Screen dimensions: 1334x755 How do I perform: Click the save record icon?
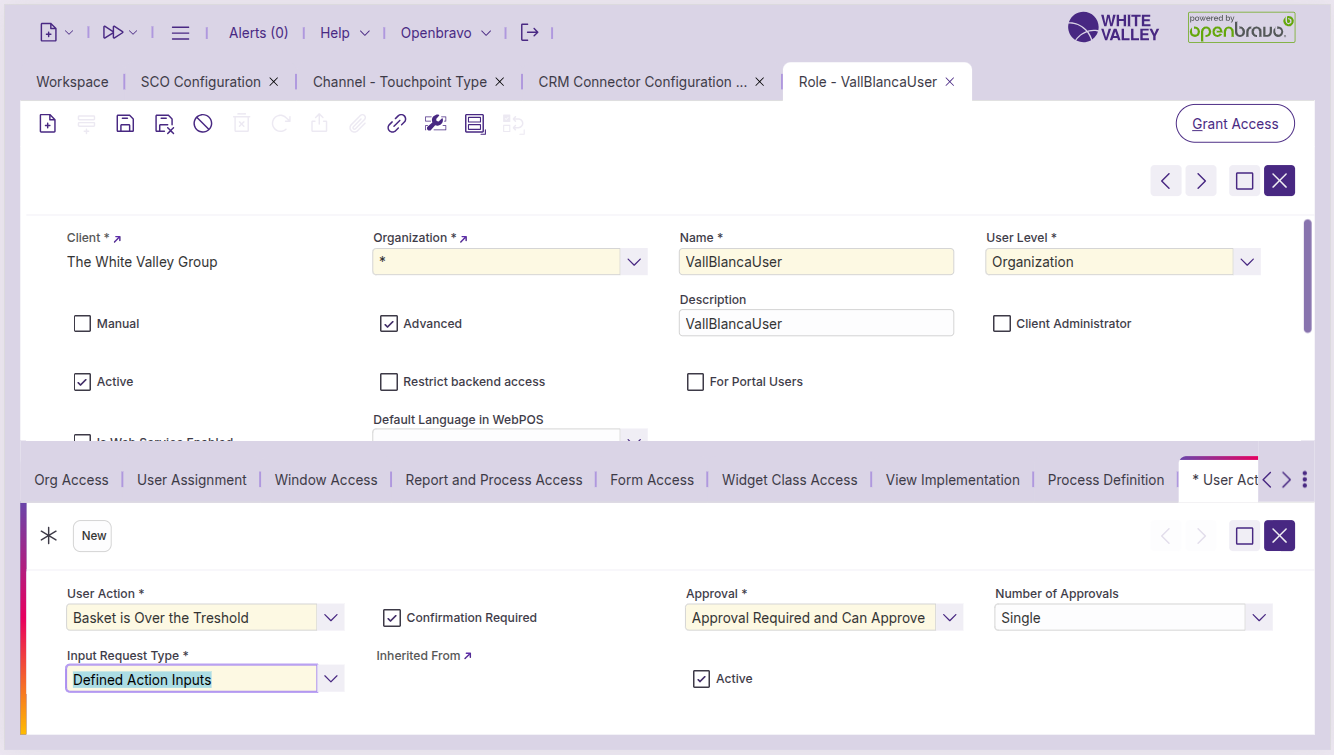[125, 124]
